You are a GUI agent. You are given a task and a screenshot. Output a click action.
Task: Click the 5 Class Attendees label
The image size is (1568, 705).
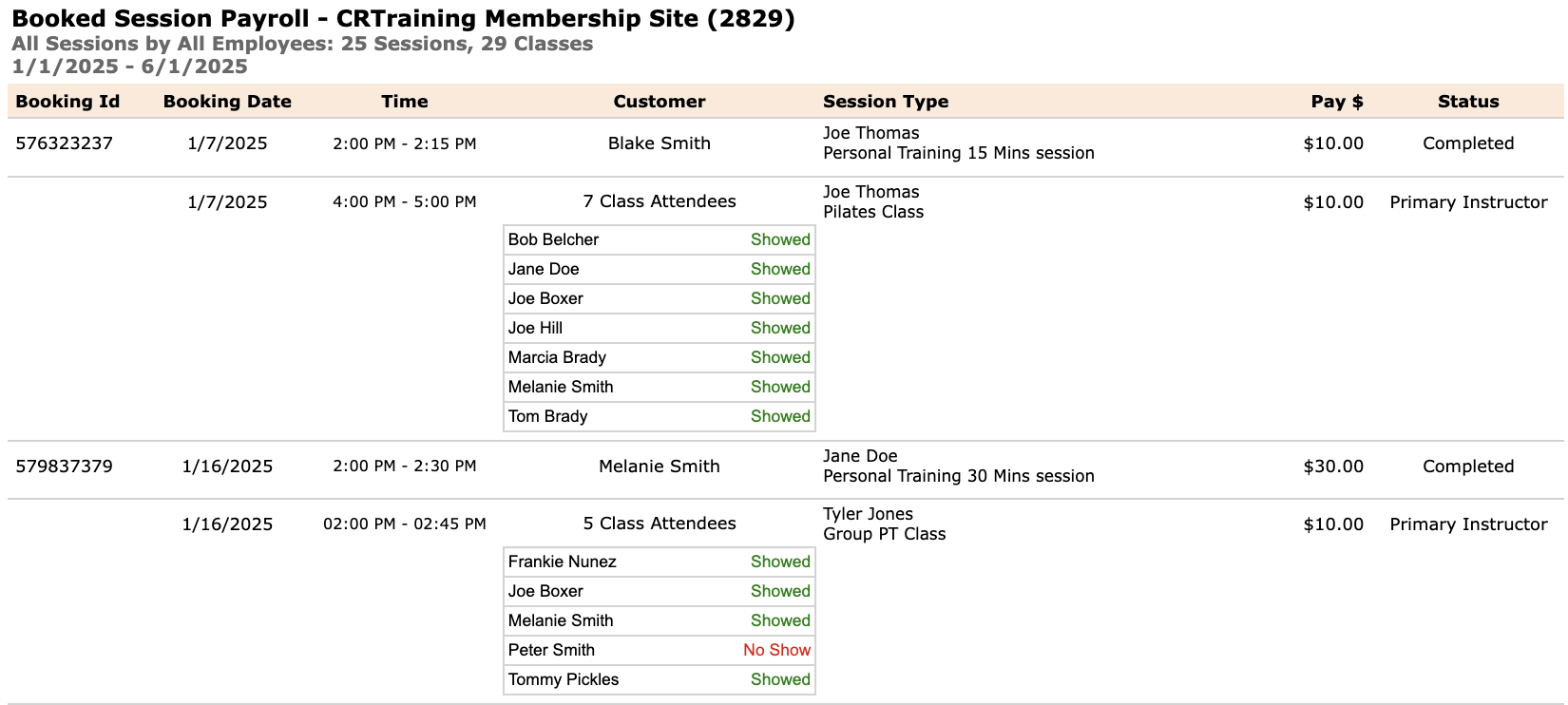click(x=660, y=524)
